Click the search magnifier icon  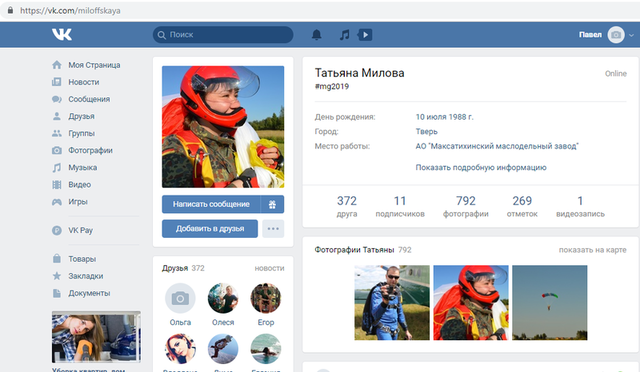pyautogui.click(x=162, y=35)
